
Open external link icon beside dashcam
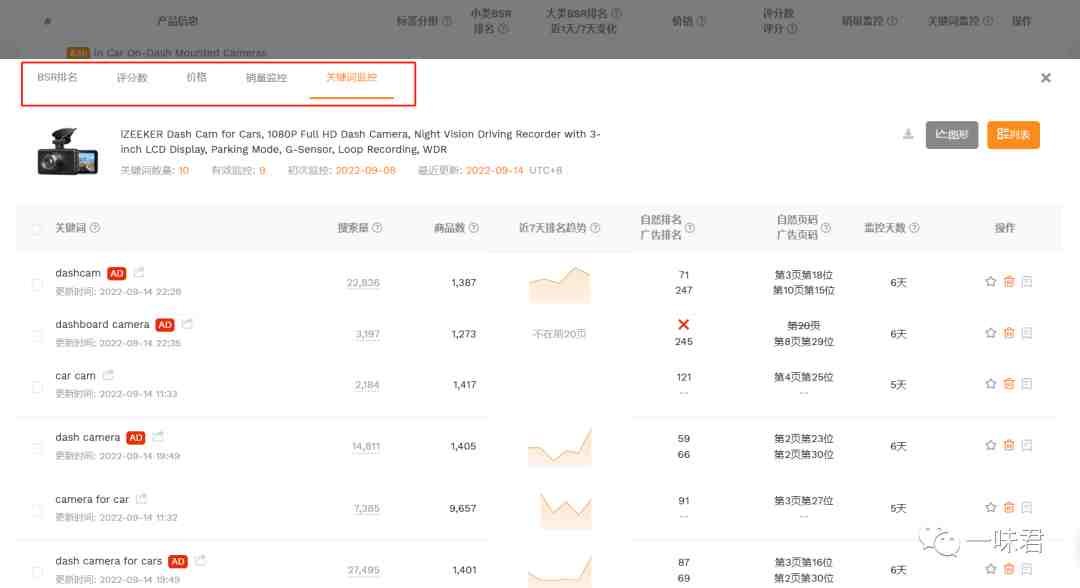click(139, 273)
